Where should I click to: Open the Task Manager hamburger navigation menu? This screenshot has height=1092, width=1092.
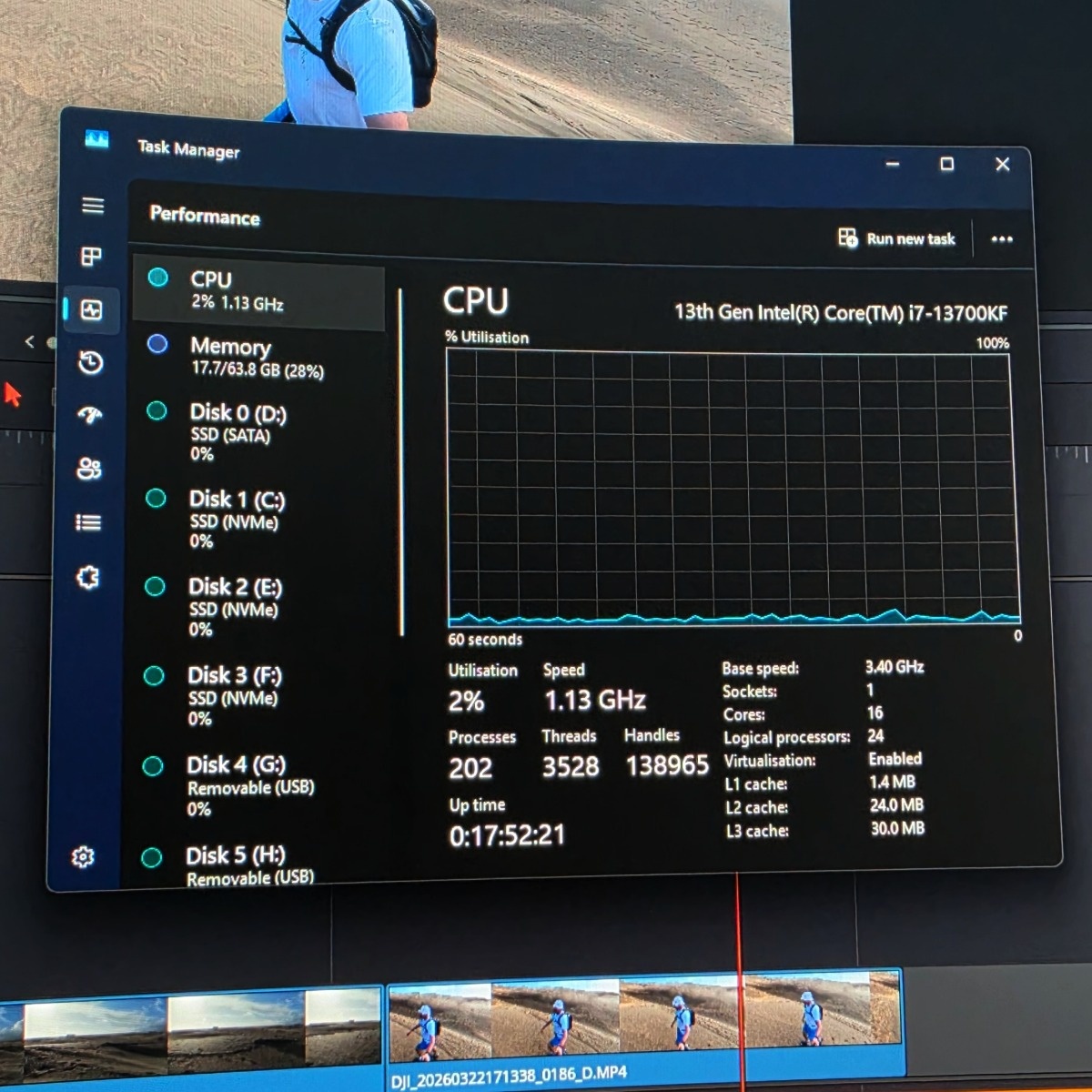pos(93,206)
